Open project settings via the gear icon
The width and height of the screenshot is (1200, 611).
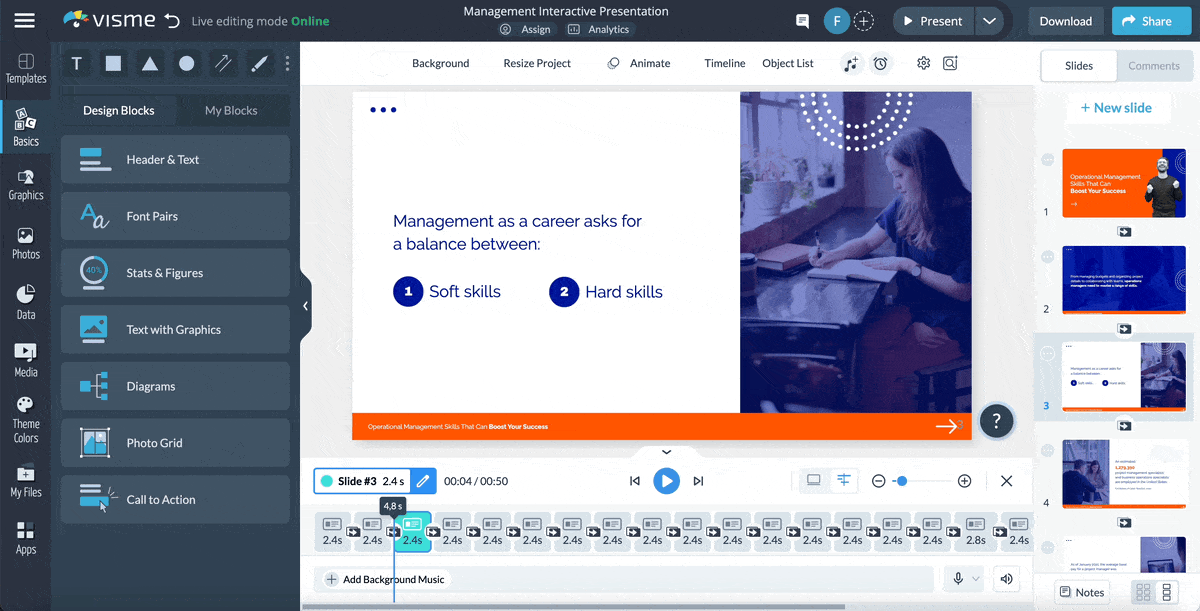pos(923,63)
